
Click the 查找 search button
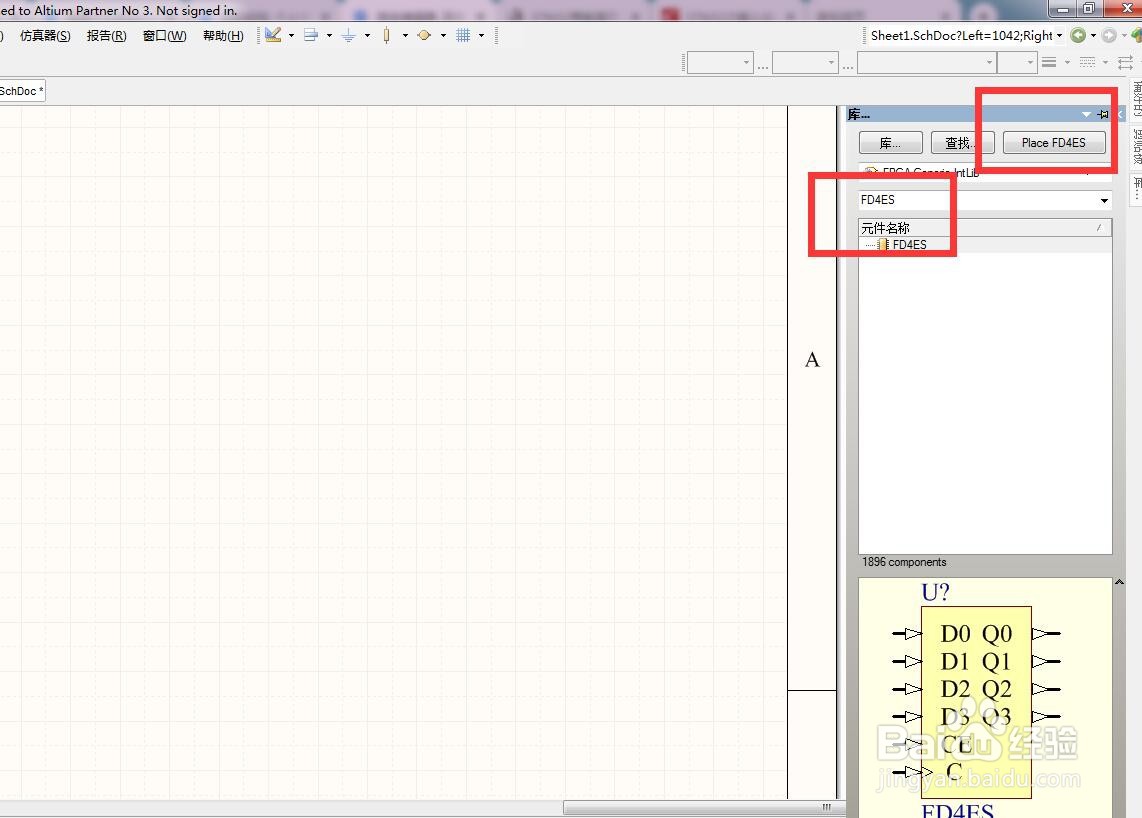[x=962, y=143]
